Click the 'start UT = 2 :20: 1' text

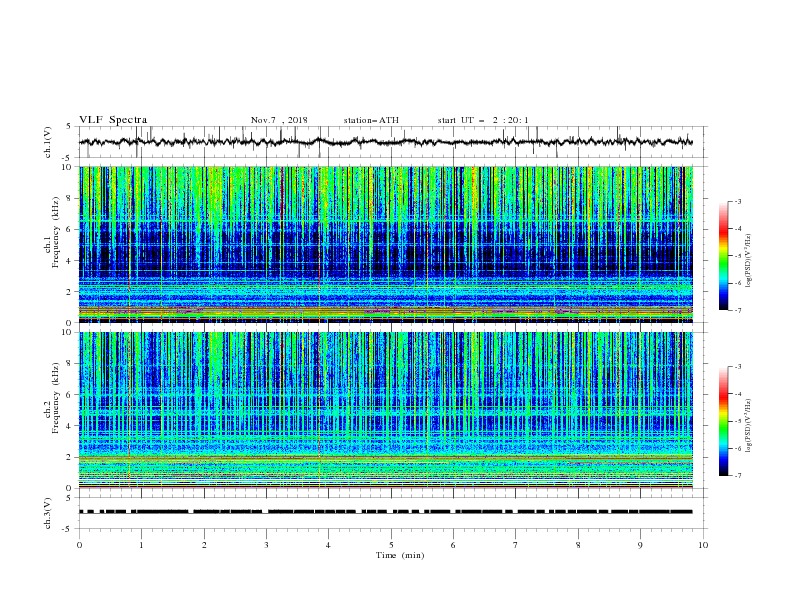[x=483, y=120]
